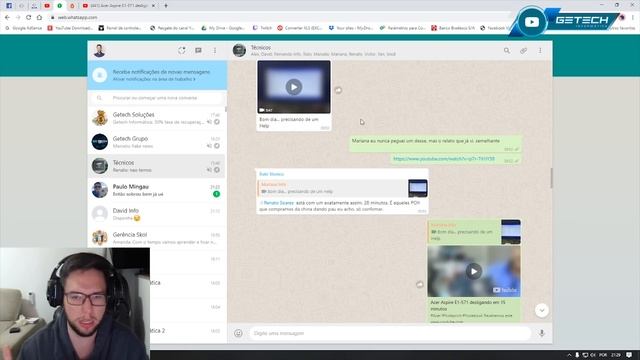
Task: Open the Windows notification center
Action: [x=629, y=355]
